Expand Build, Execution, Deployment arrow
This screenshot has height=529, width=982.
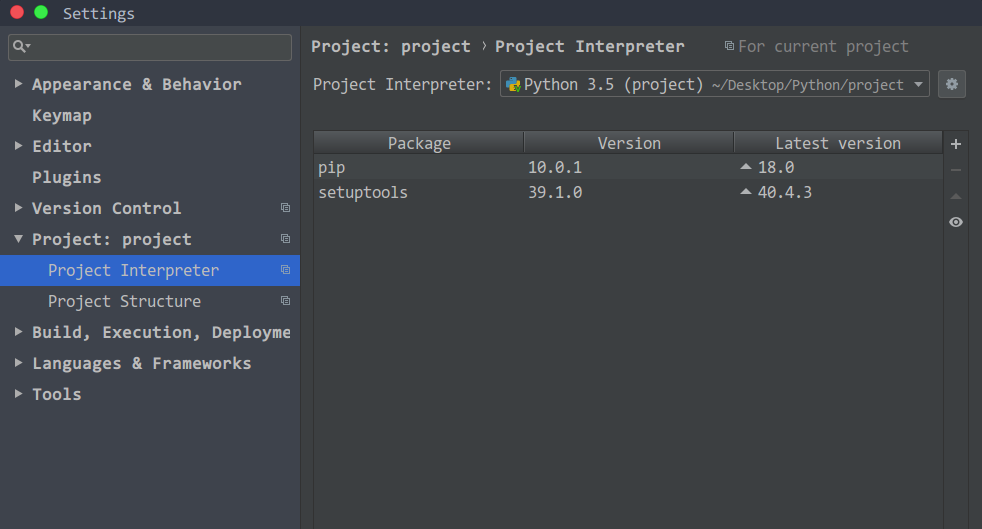[x=18, y=331]
